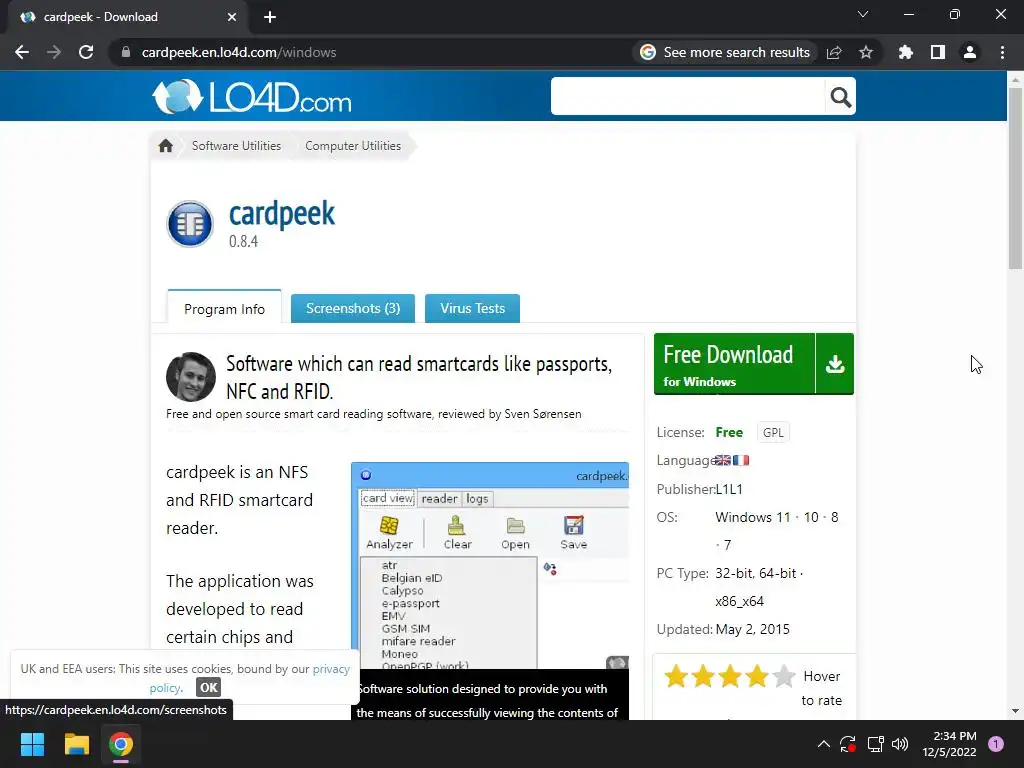The height and width of the screenshot is (768, 1024).
Task: Open File Explorer from taskbar
Action: (76, 744)
